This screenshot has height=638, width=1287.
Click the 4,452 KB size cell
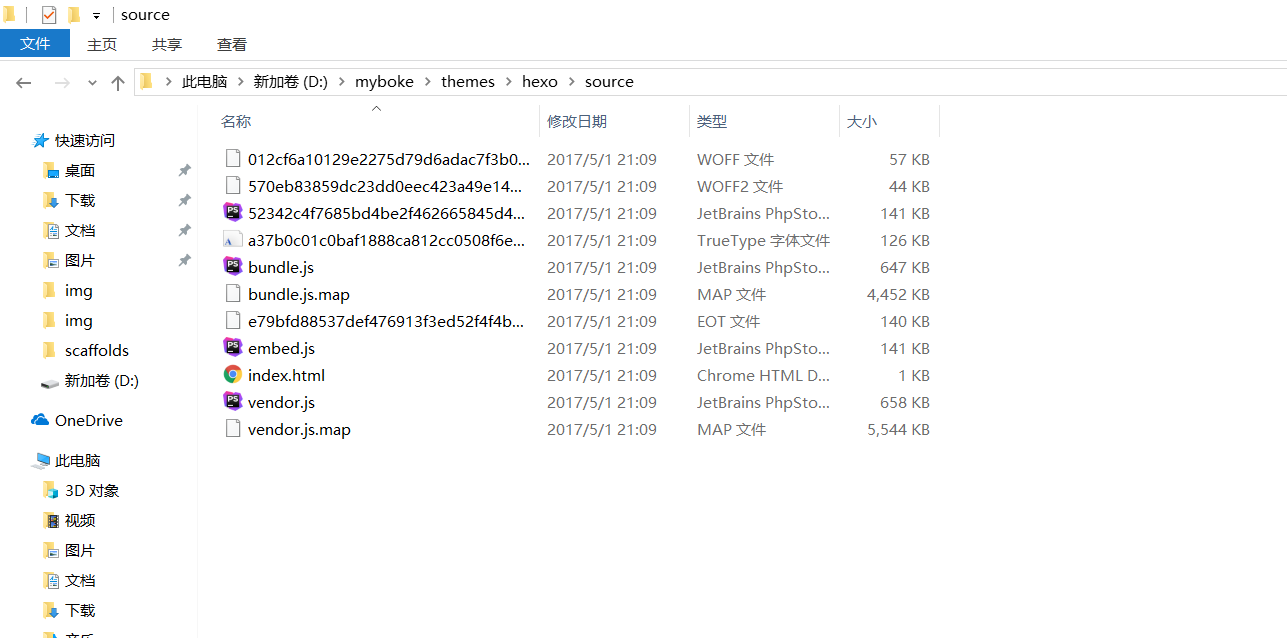pyautogui.click(x=898, y=294)
